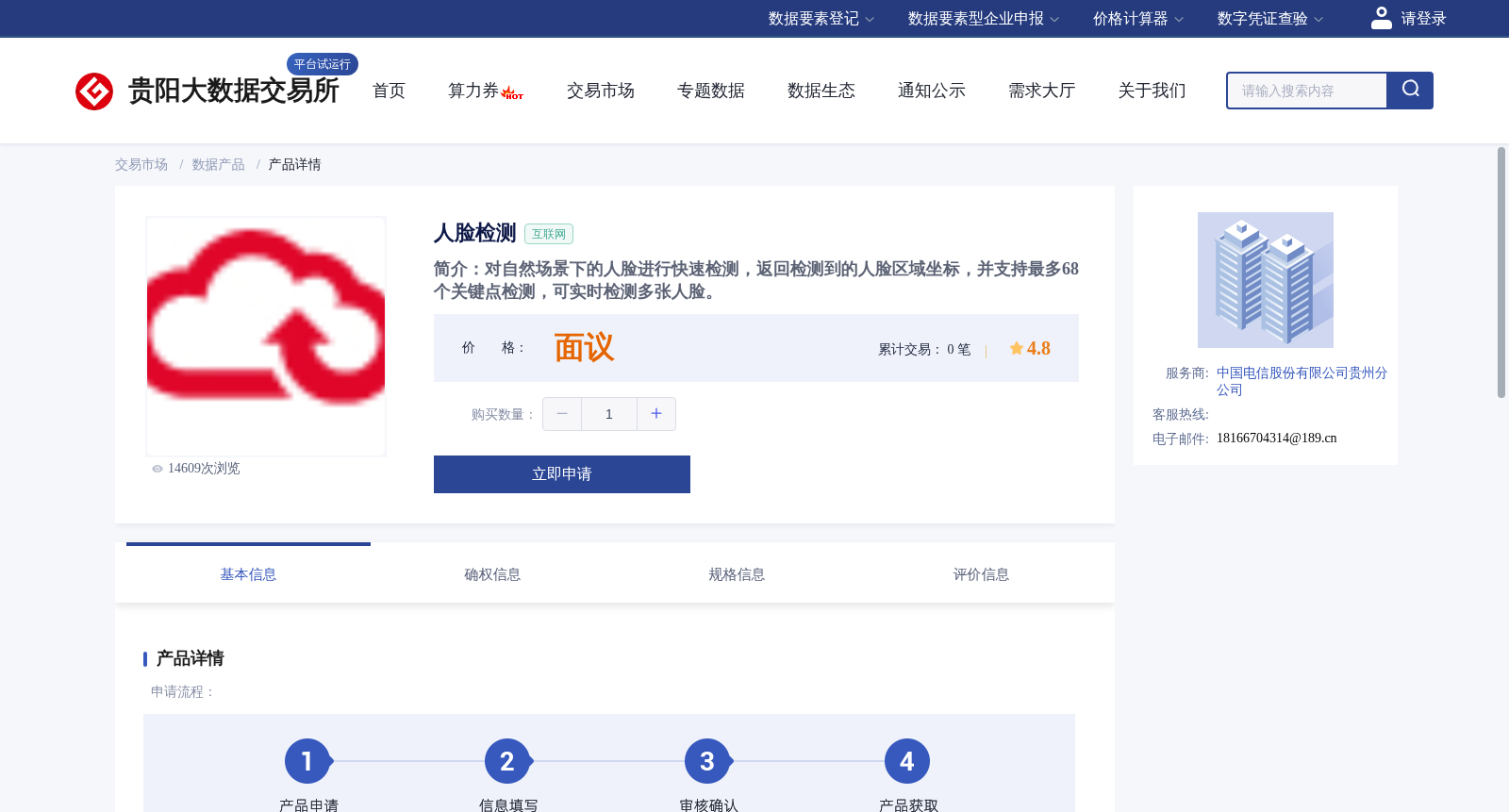The width and height of the screenshot is (1509, 812).
Task: Open the 关于我们 nav item
Action: pyautogui.click(x=1152, y=91)
